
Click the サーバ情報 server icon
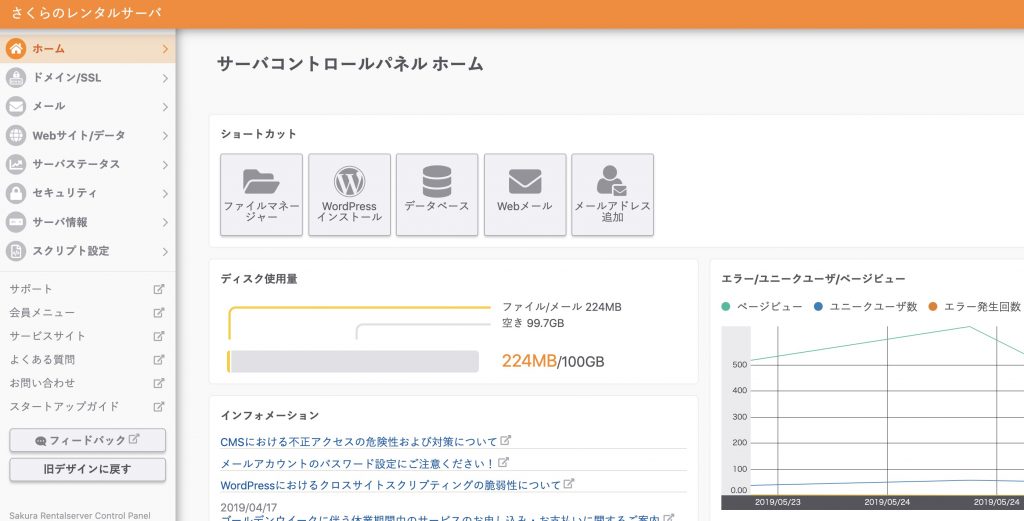pyautogui.click(x=16, y=222)
